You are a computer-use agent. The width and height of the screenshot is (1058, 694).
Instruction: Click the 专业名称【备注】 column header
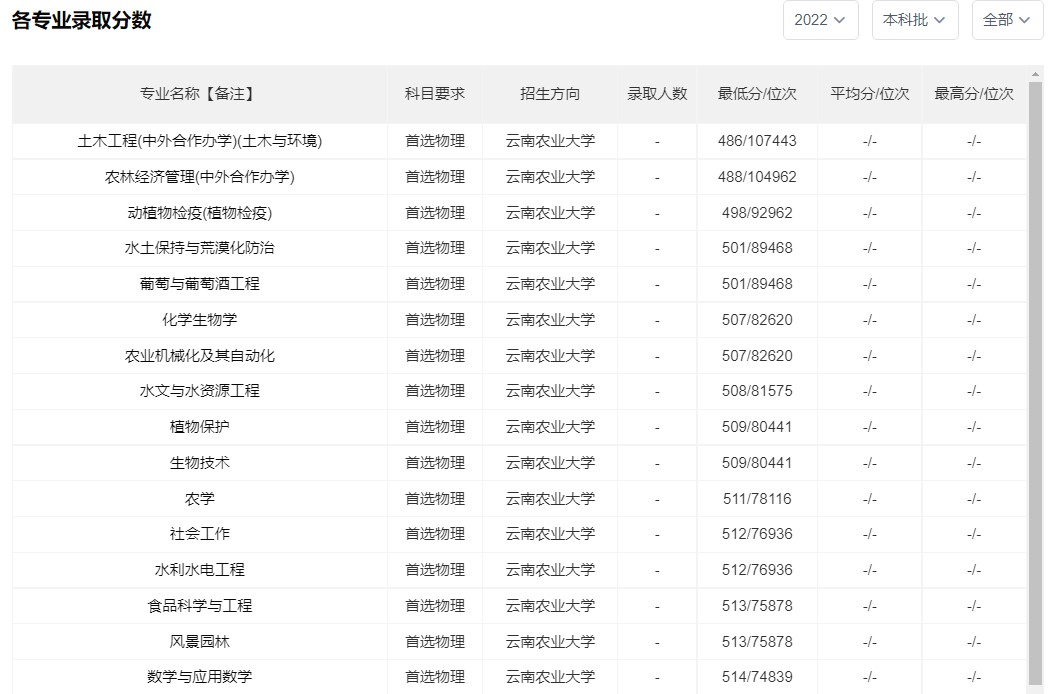click(199, 94)
